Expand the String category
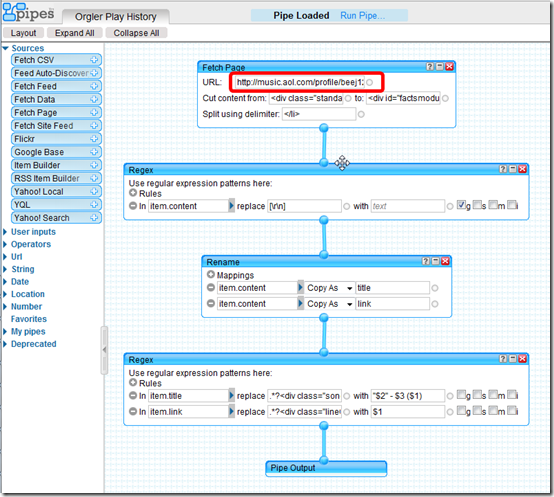Viewport: 554px width, 497px height. point(5,269)
